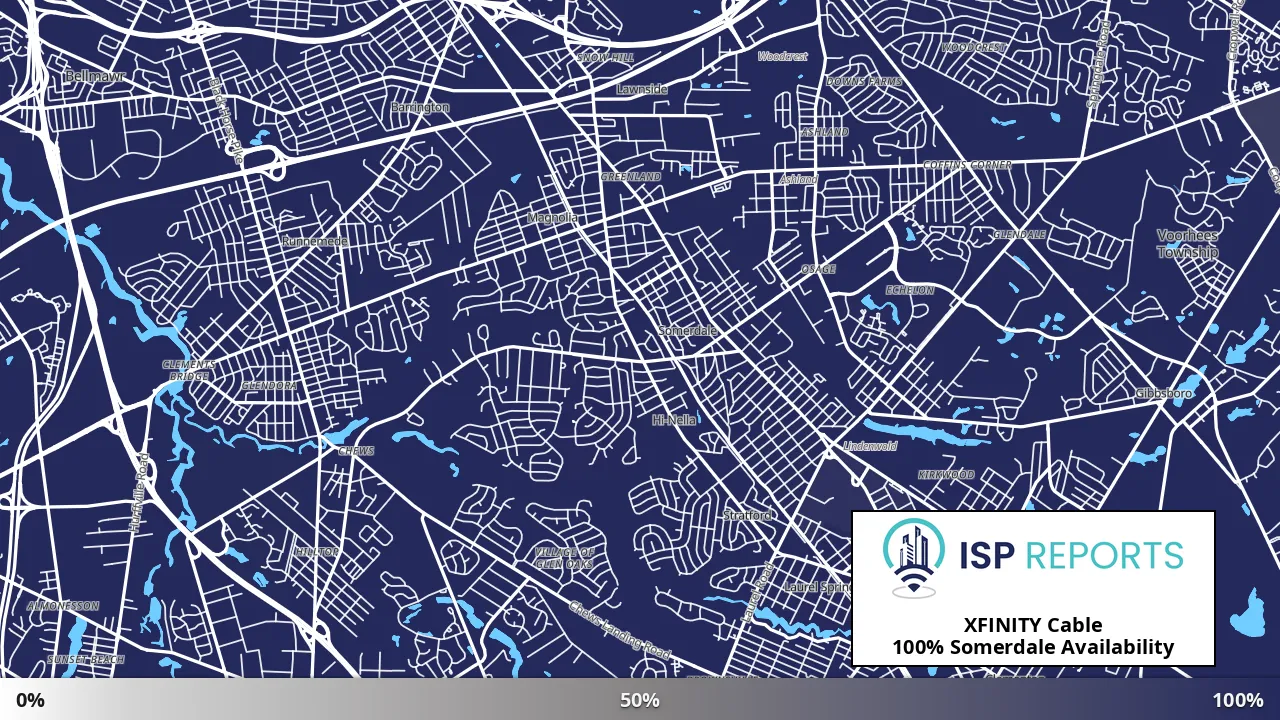Click the ISP REPORTS logo text
1280x720 pixels.
coord(1071,555)
